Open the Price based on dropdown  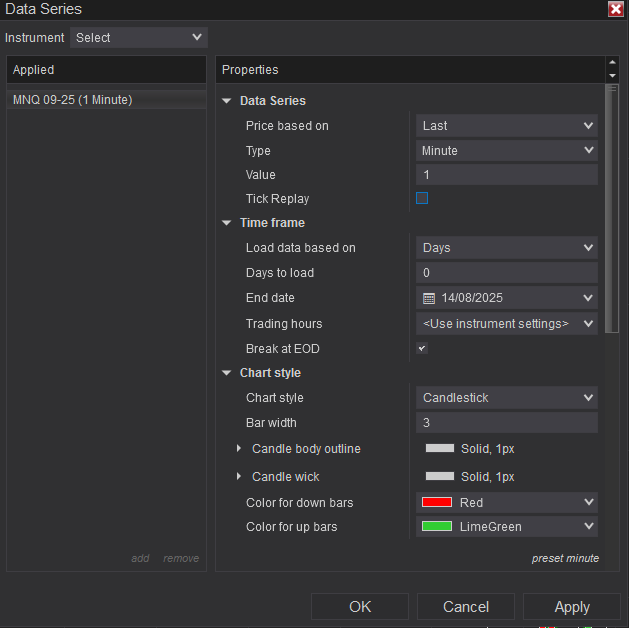point(507,126)
